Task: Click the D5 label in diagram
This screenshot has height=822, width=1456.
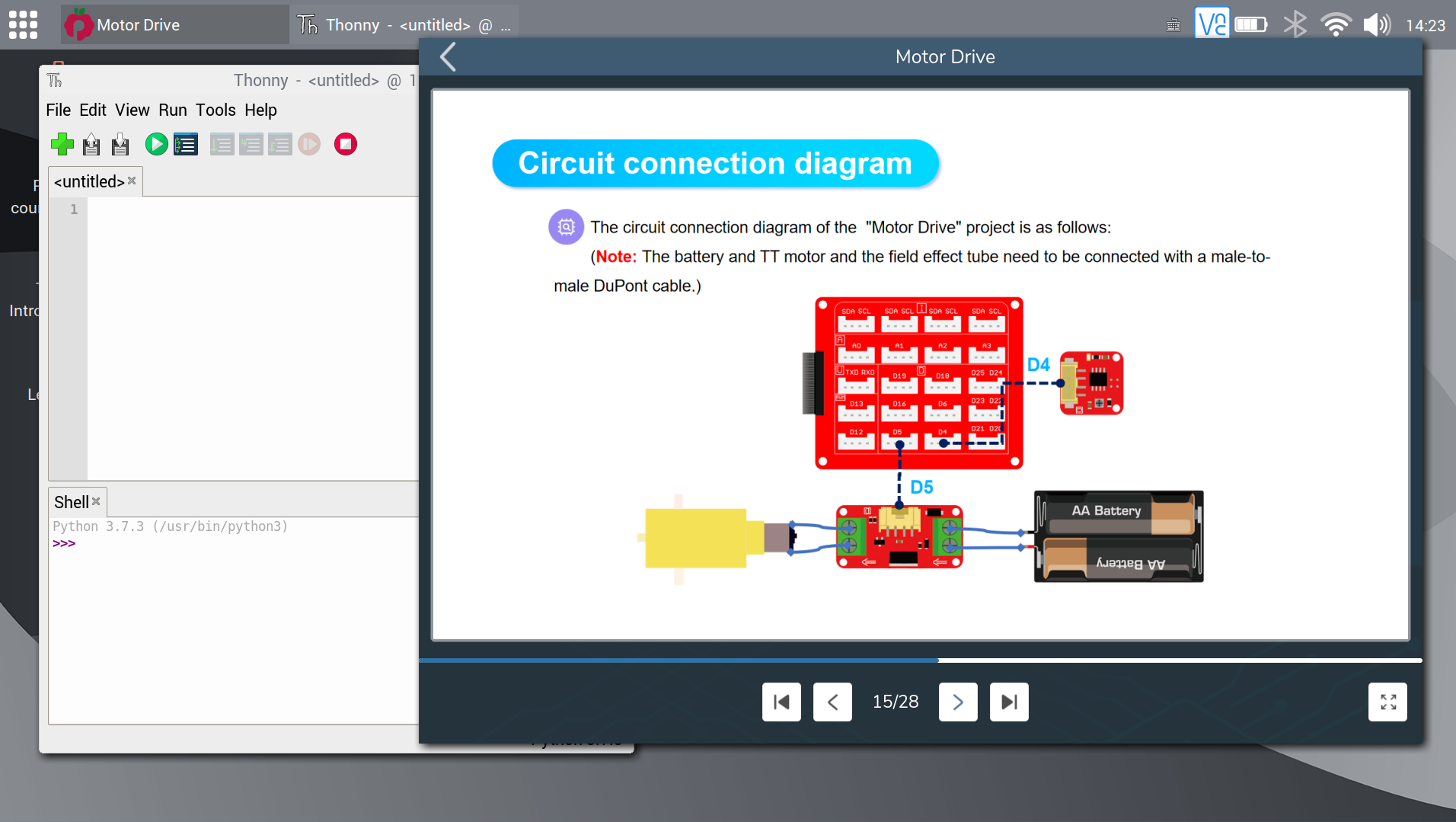Action: 921,488
